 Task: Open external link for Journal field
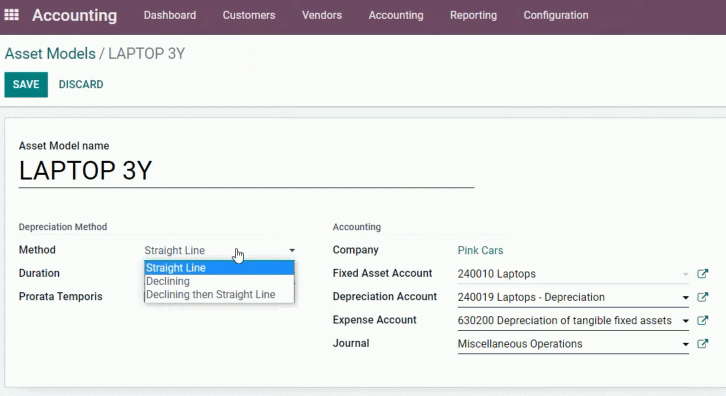point(702,344)
